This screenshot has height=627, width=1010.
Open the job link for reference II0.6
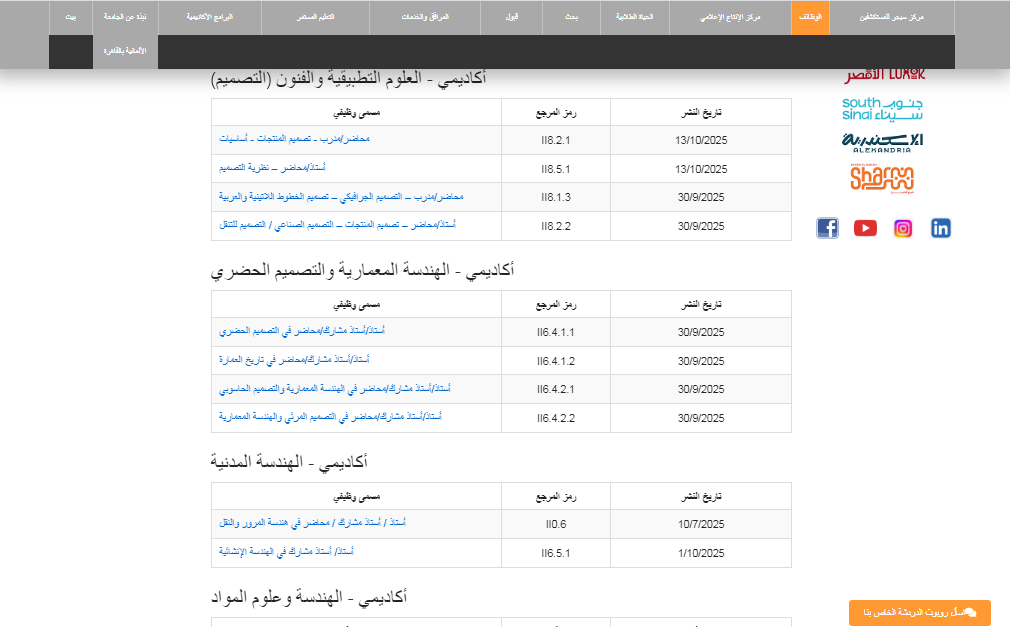point(312,523)
